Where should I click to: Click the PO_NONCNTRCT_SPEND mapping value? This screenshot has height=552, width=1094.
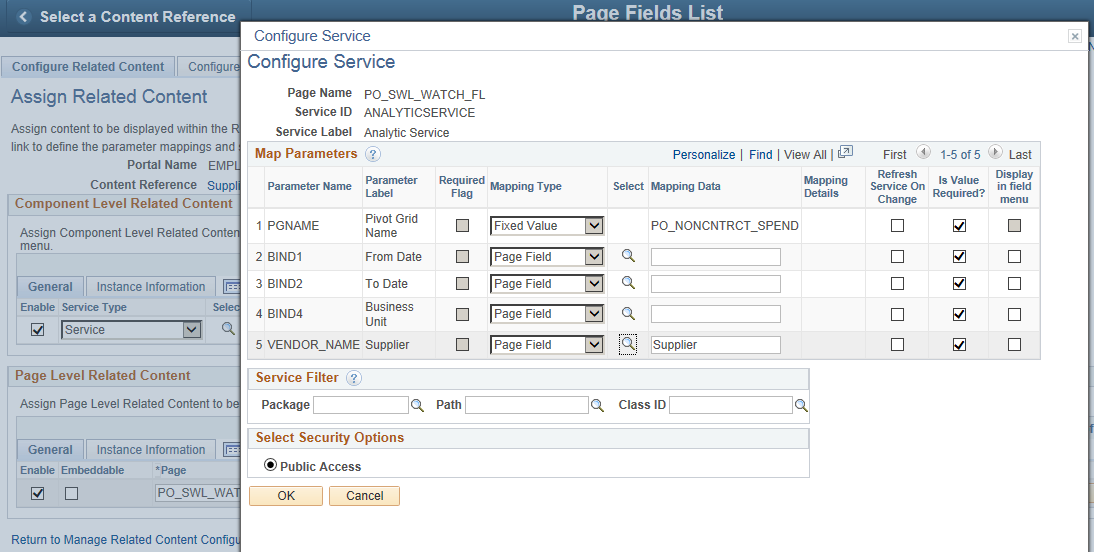(x=725, y=225)
